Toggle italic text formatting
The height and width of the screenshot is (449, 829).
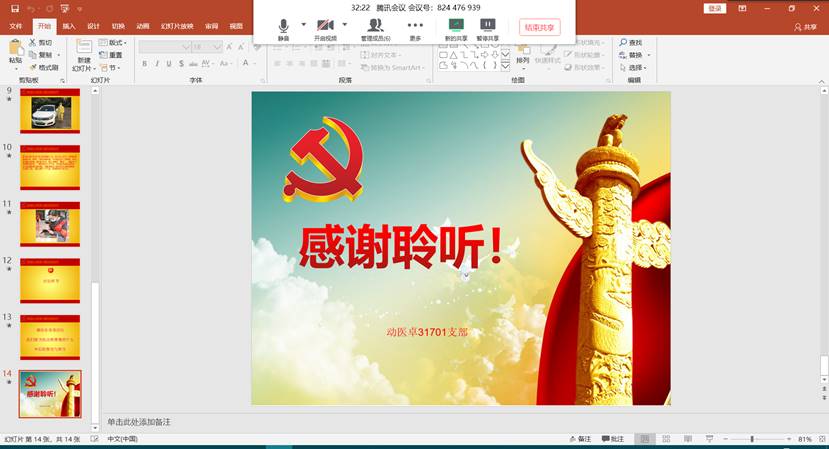tap(157, 64)
